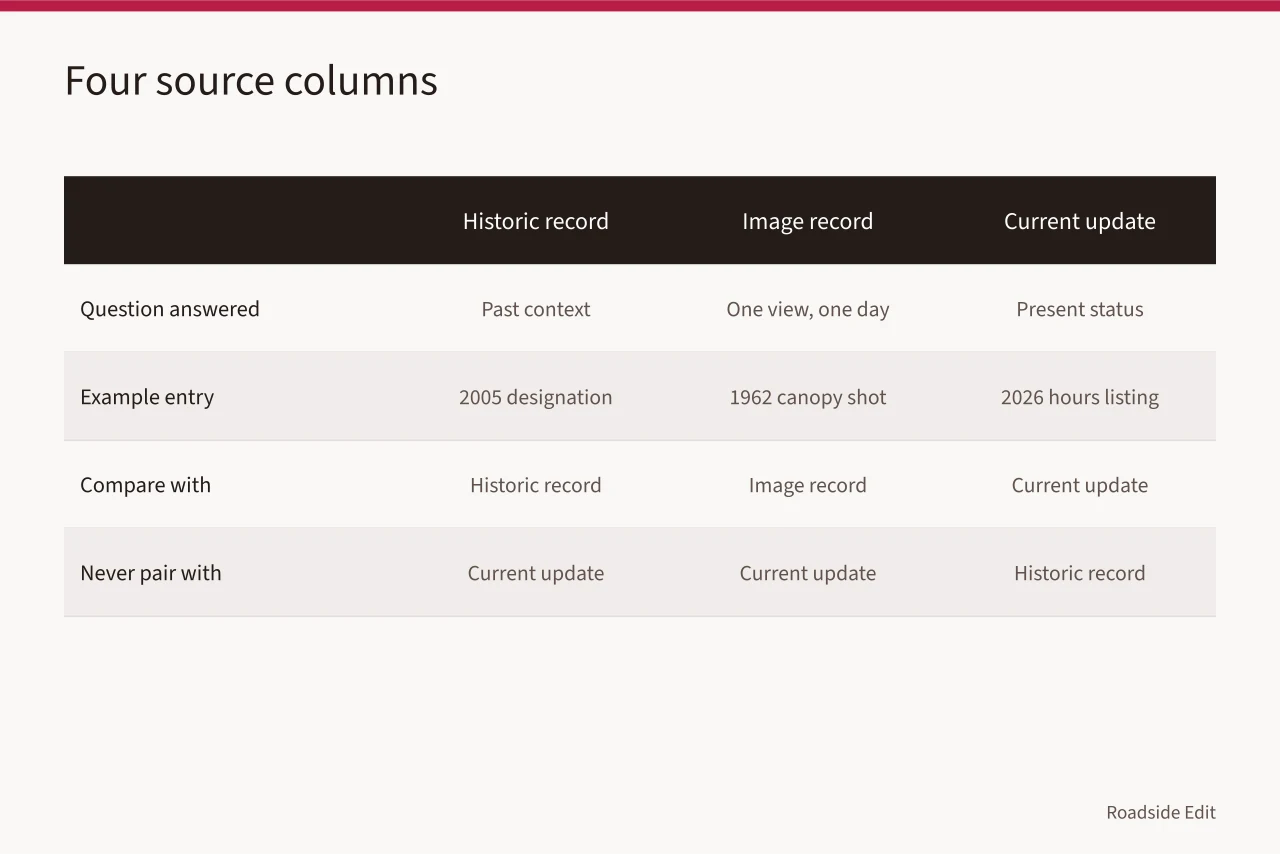Select the "2026 hours listing" cell

pos(1080,397)
